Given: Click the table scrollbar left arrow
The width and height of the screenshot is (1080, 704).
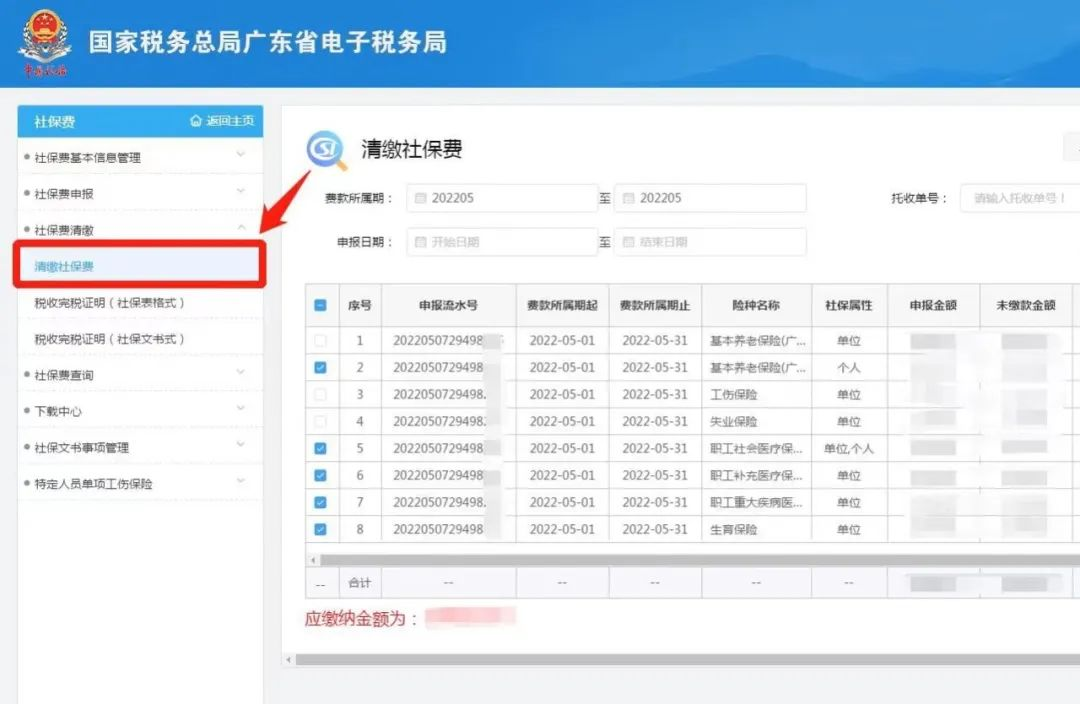Looking at the screenshot, I should pos(313,560).
